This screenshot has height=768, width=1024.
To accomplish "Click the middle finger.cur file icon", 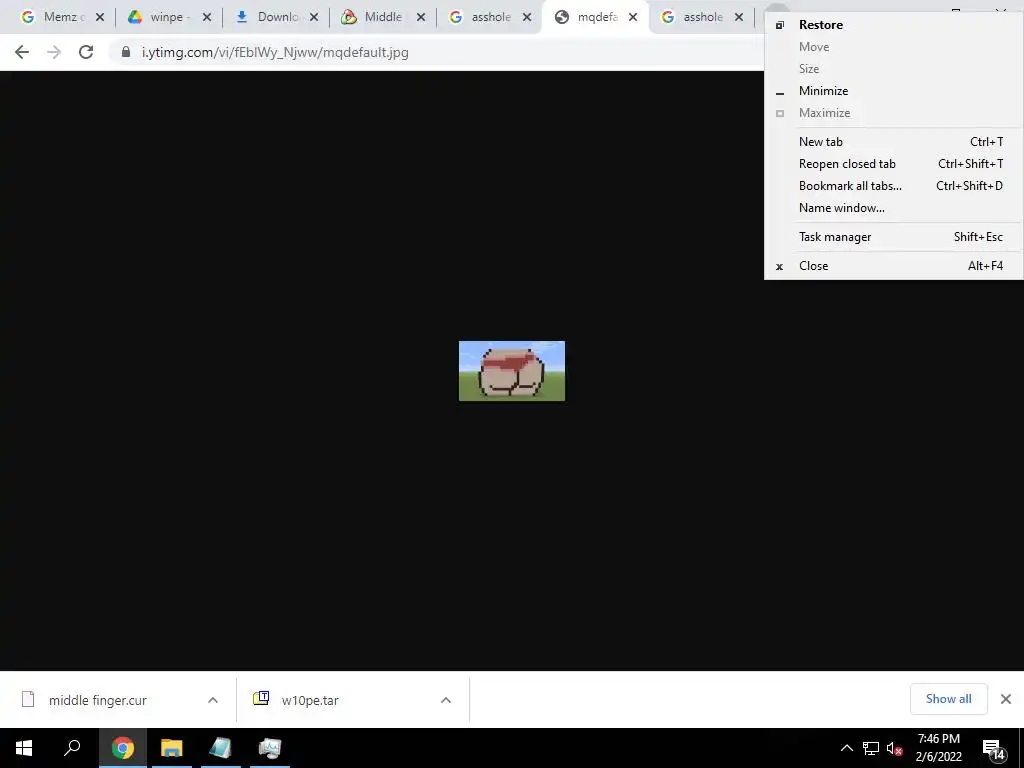I will pos(28,699).
